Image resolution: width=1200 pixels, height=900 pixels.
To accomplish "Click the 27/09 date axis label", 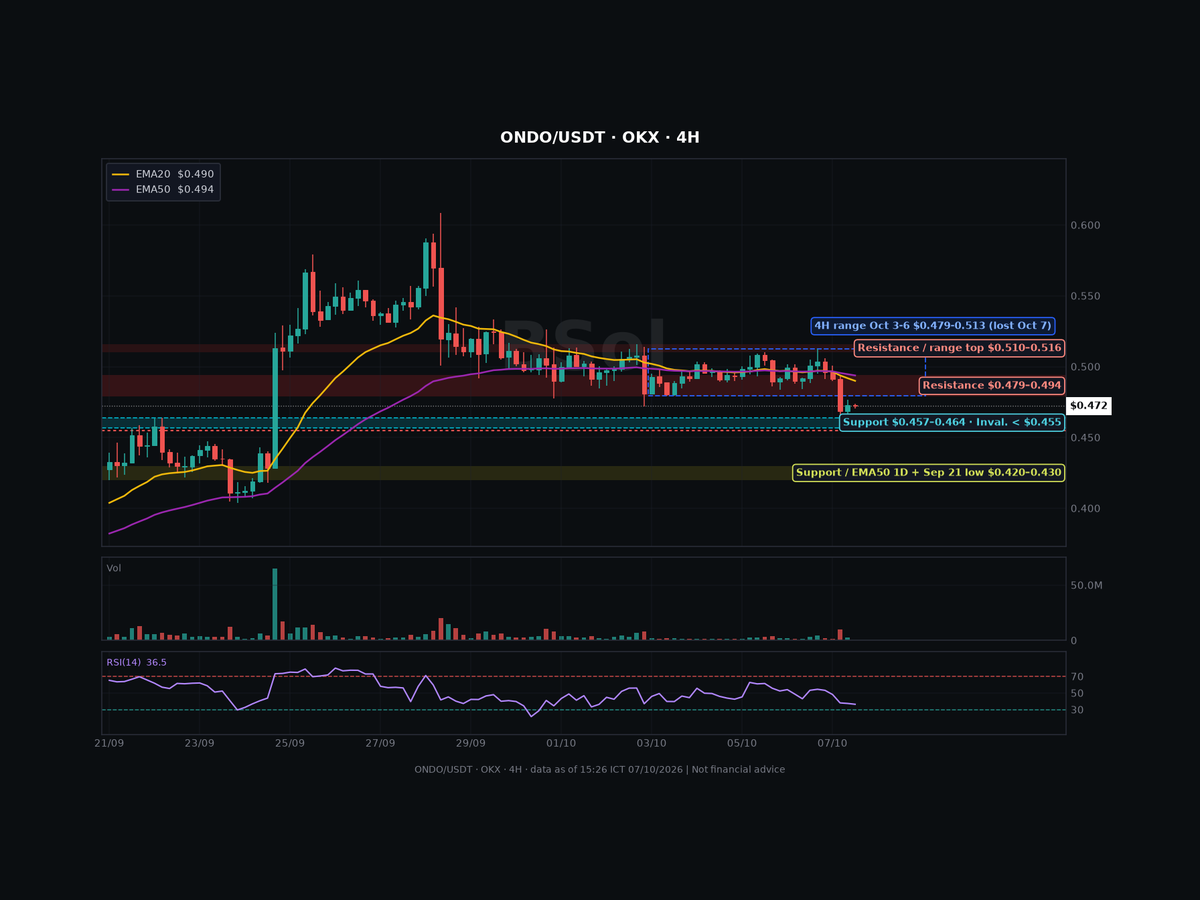I will point(380,744).
